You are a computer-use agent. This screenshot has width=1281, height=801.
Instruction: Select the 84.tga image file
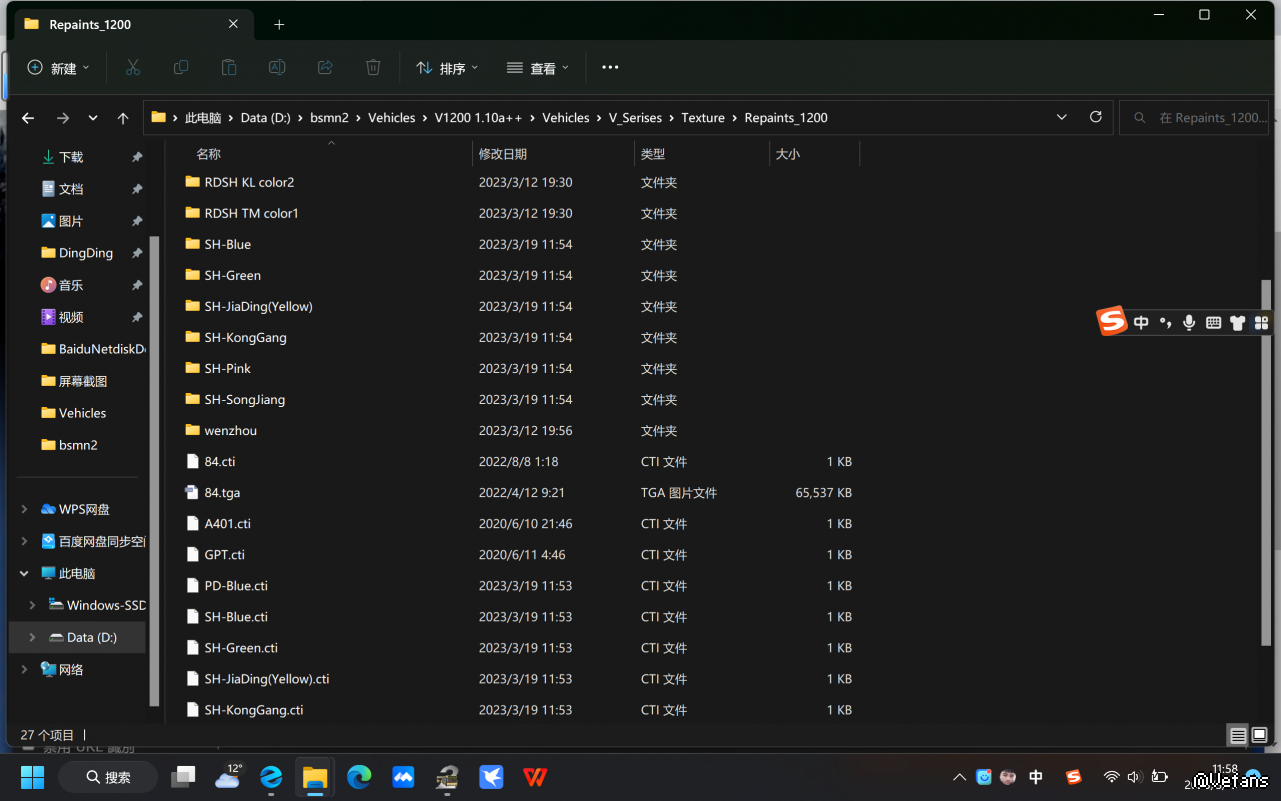click(x=222, y=492)
